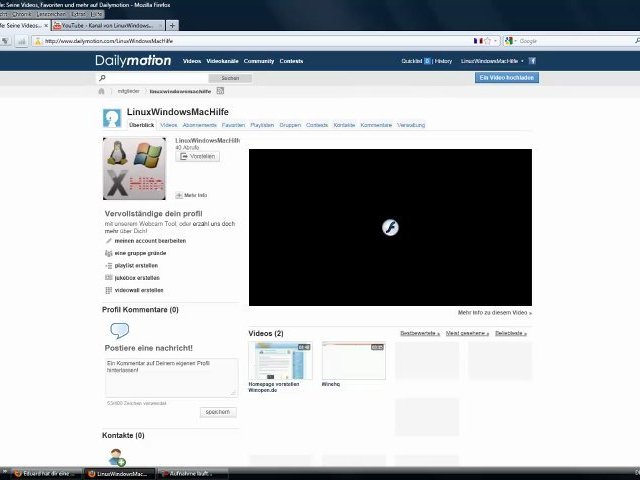Image resolution: width=640 pixels, height=480 pixels.
Task: Click the Ein Video hochladen button
Action: [506, 77]
